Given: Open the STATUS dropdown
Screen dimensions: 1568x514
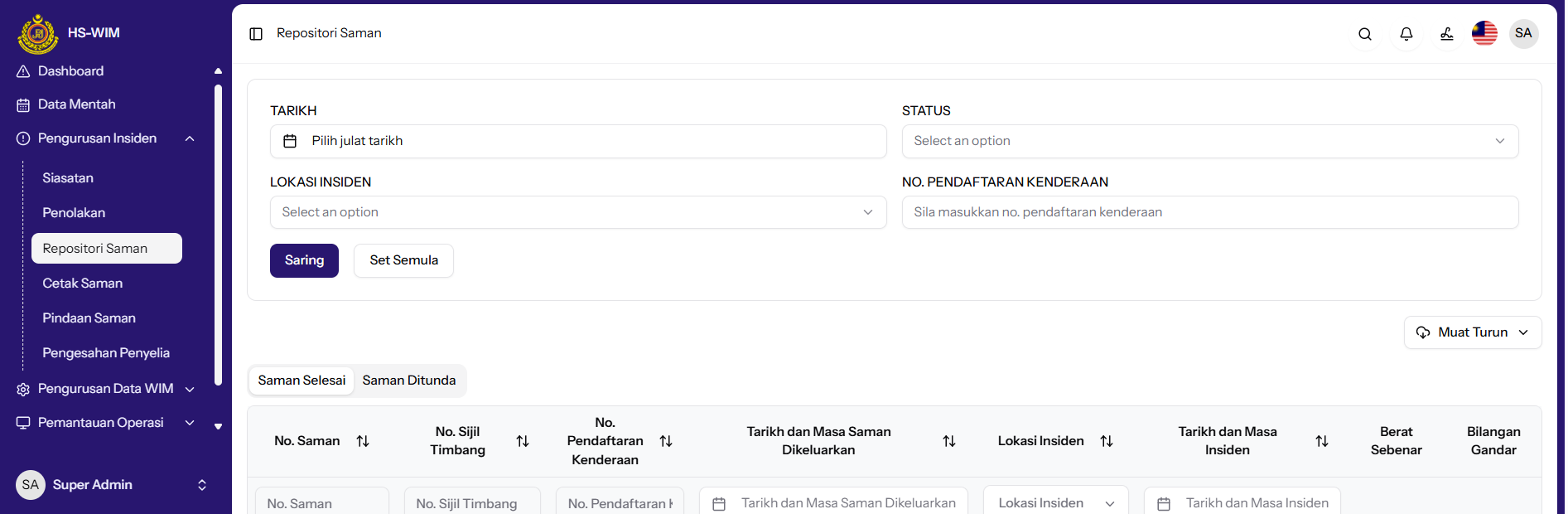Looking at the screenshot, I should point(1209,141).
